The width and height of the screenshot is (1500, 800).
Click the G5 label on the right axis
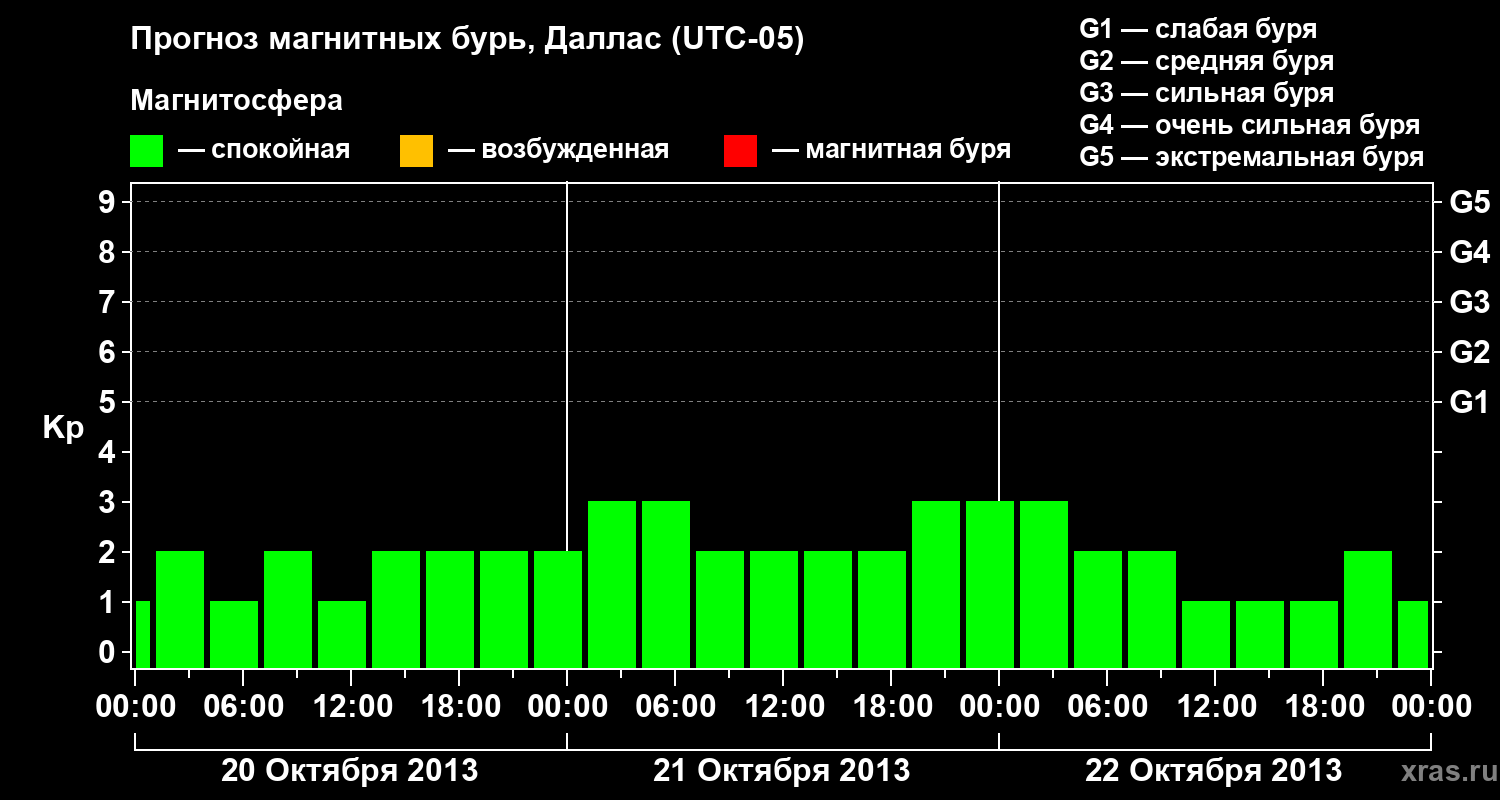[1469, 203]
